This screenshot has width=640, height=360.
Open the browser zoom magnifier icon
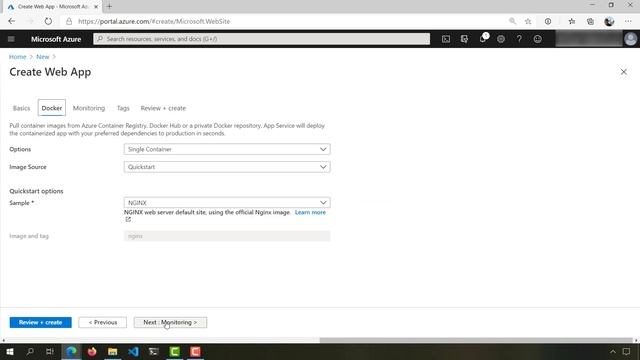(x=512, y=21)
